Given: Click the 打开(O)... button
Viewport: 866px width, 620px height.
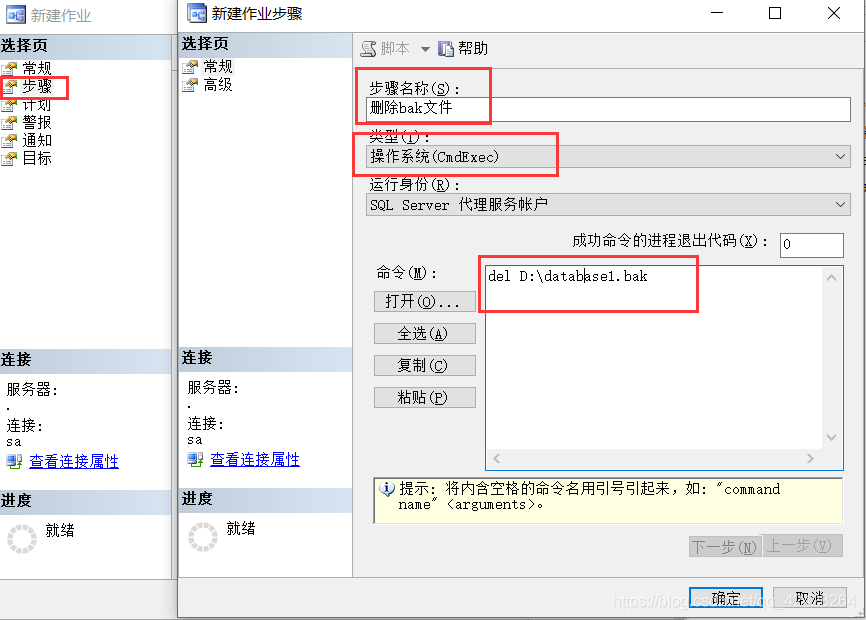Looking at the screenshot, I should tap(424, 301).
